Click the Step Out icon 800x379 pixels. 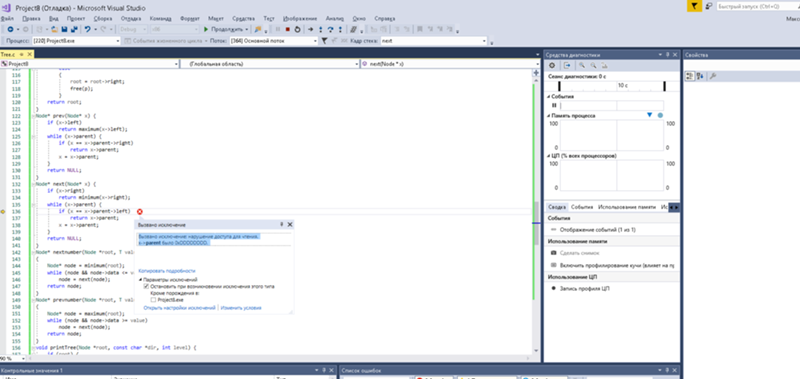point(340,30)
